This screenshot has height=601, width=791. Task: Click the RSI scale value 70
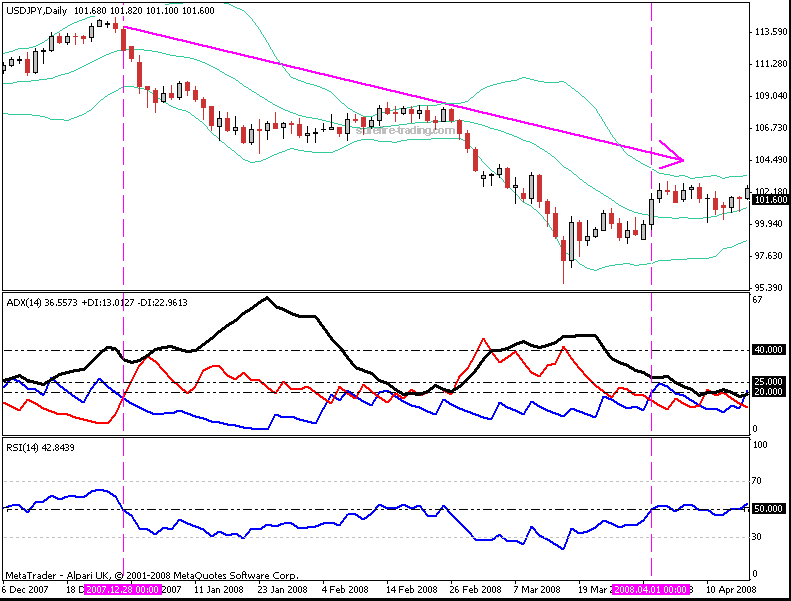(x=756, y=481)
